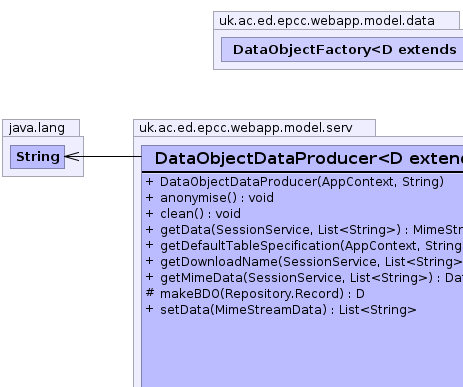The image size is (463, 387).
Task: Click the protected # symbol beside makeBDO
Action: click(150, 293)
